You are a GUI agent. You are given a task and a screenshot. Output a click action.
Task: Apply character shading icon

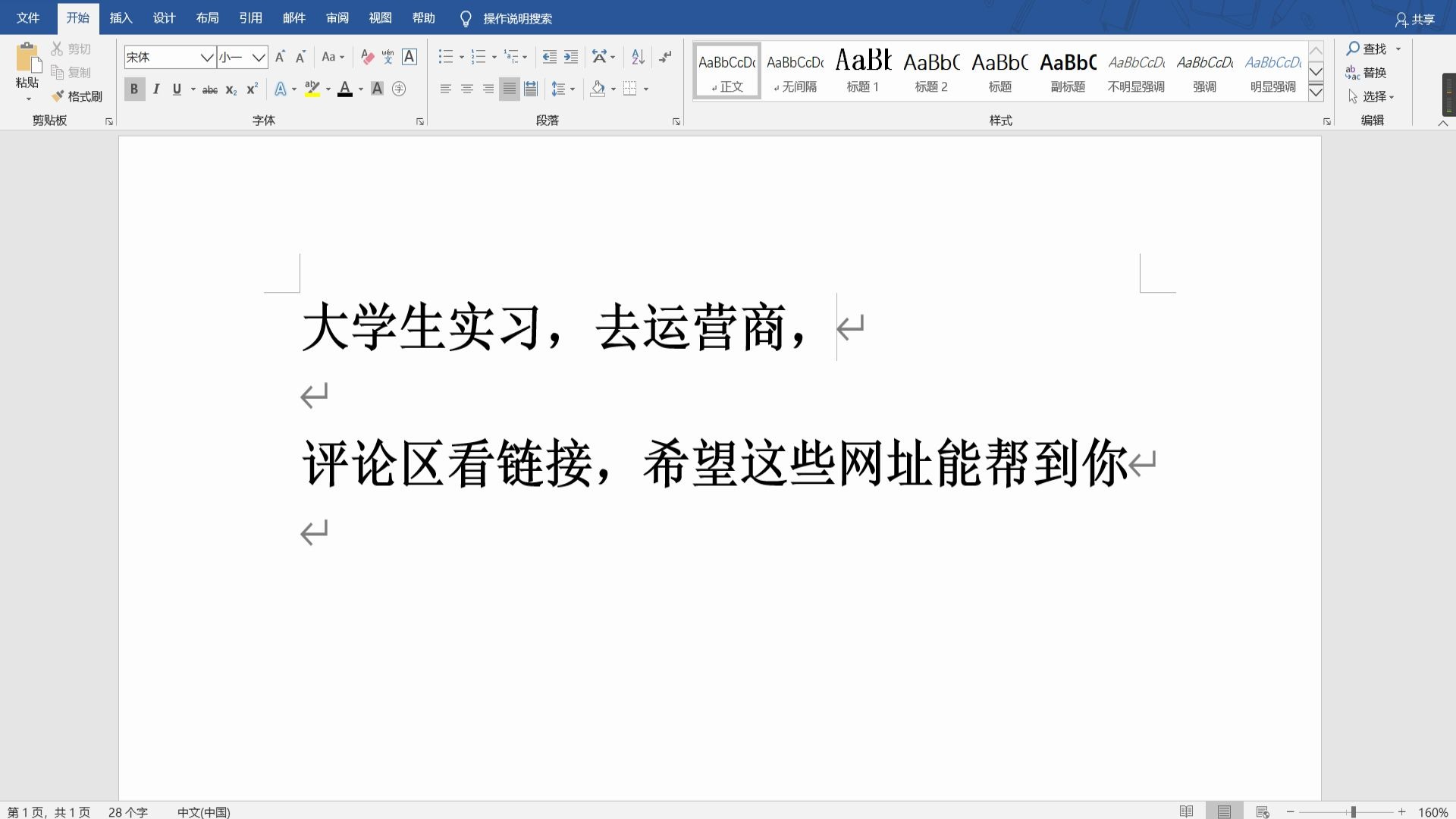pos(377,89)
